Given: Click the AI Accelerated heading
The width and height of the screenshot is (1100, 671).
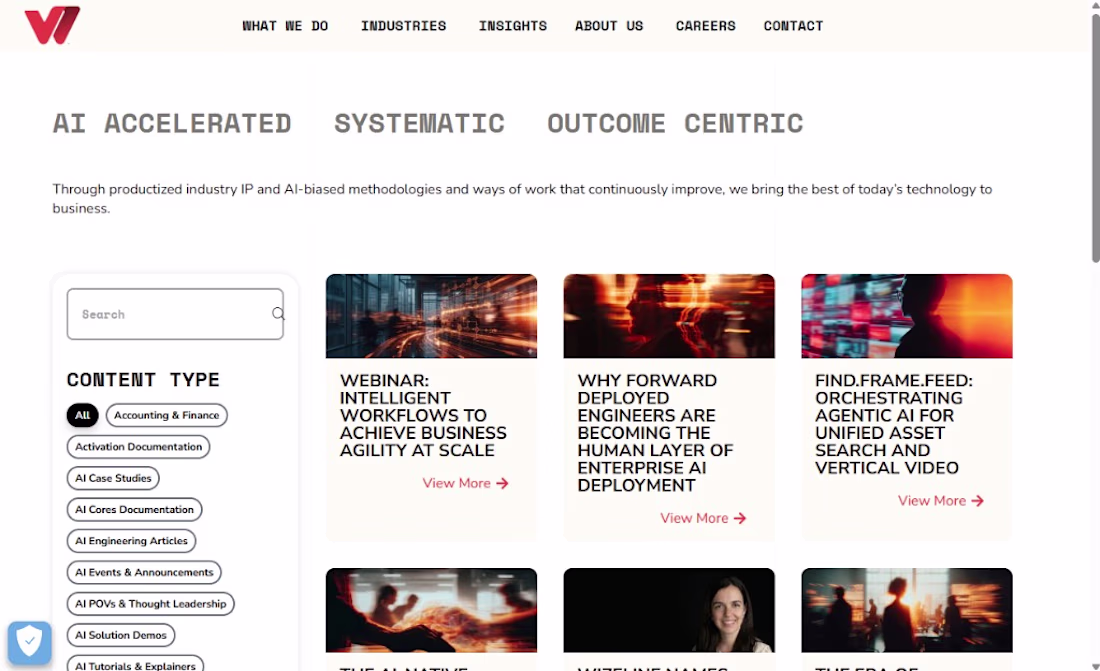Looking at the screenshot, I should [172, 124].
